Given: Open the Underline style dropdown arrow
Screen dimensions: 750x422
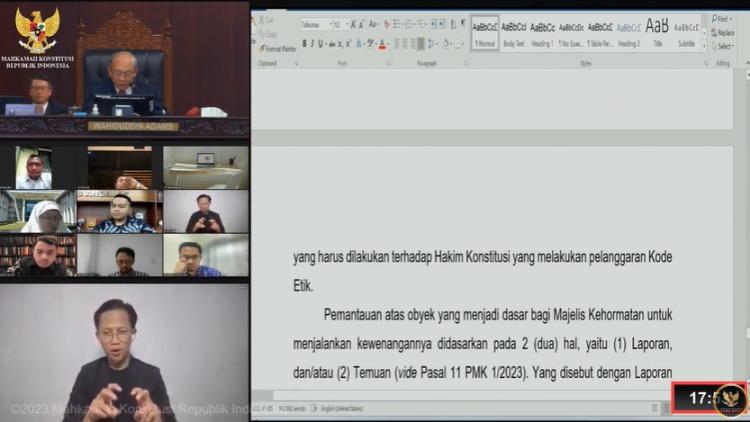Looking at the screenshot, I should point(325,44).
